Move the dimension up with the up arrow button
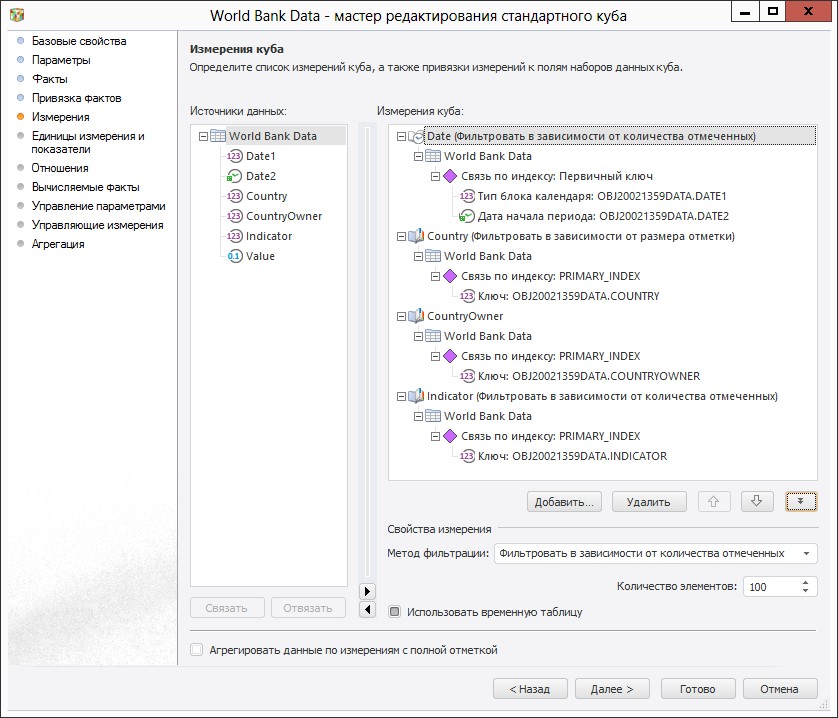 tap(713, 501)
